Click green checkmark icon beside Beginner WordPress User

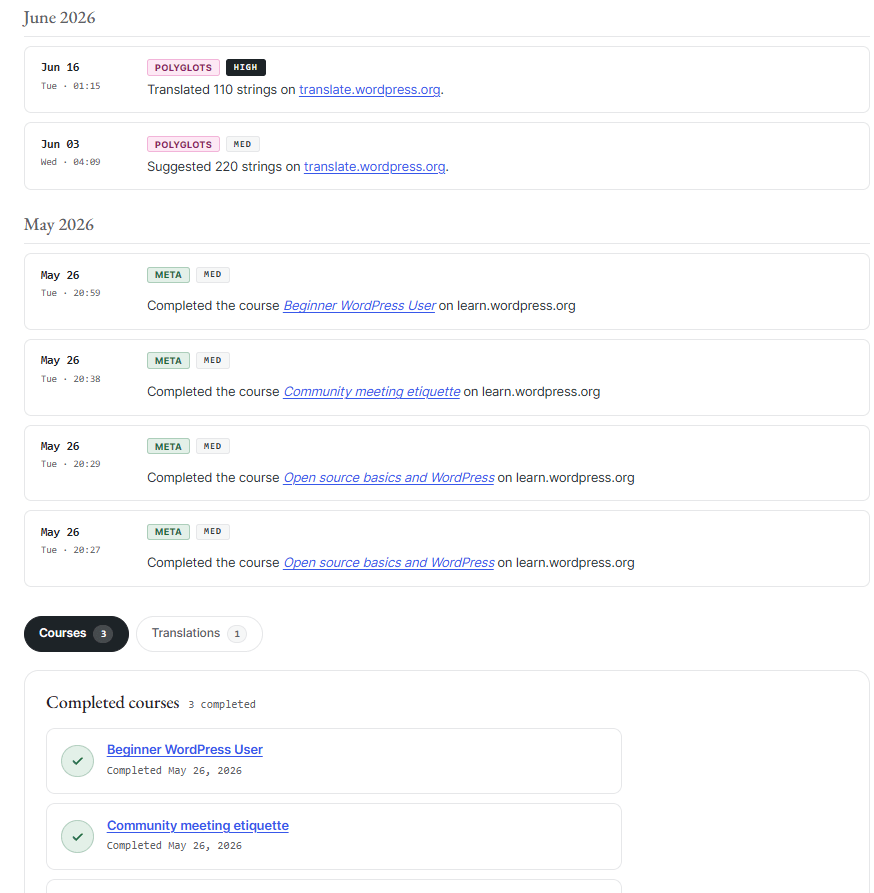[77, 761]
